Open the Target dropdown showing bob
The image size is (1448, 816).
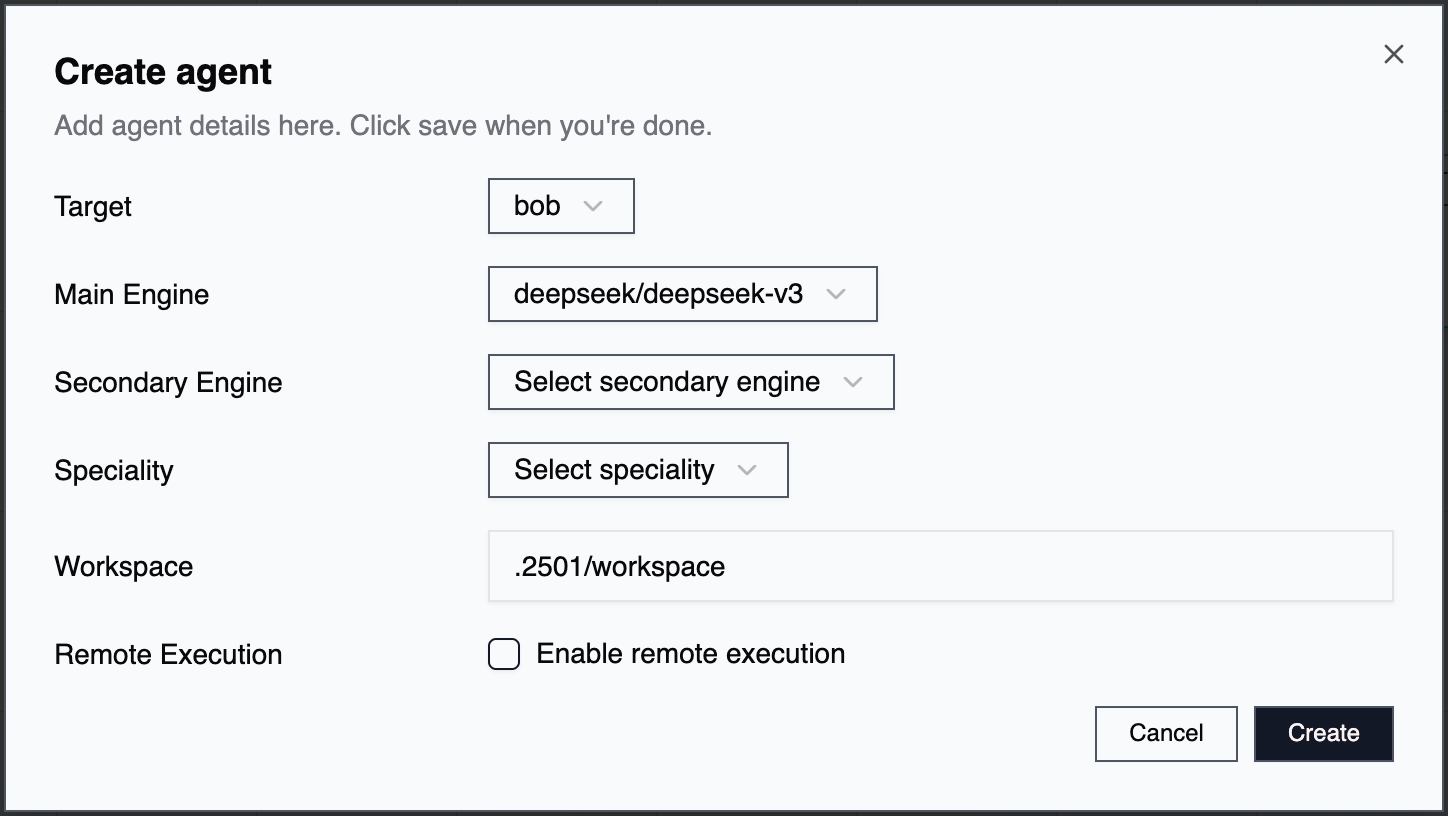[x=560, y=206]
